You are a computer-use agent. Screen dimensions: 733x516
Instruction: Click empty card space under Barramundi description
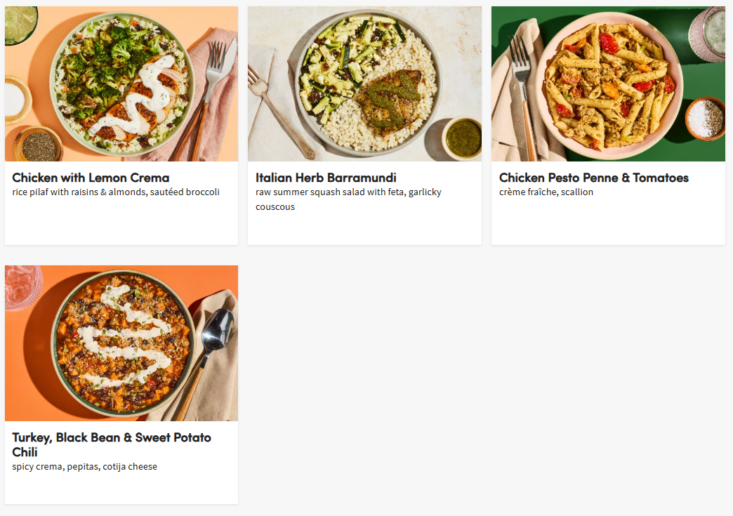coord(364,229)
